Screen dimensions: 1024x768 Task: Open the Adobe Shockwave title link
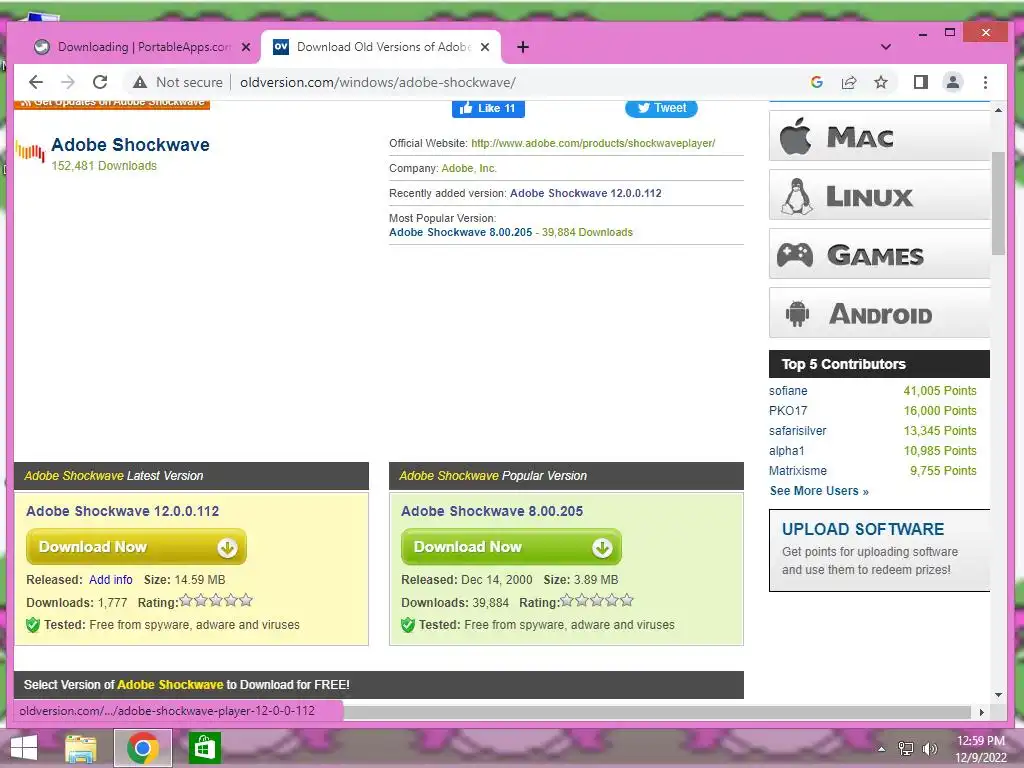[x=131, y=144]
